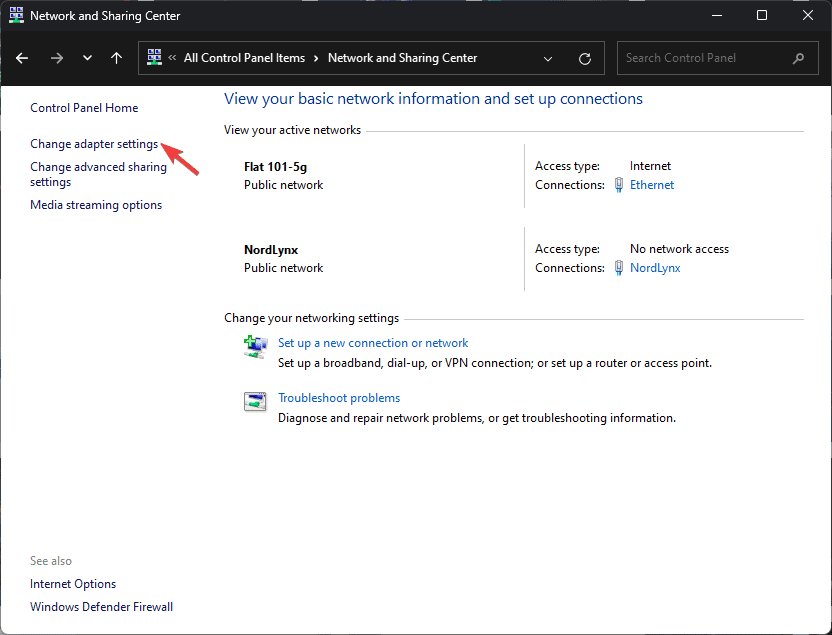Viewport: 832px width, 635px height.
Task: Expand the address bar history dropdown
Action: click(548, 58)
